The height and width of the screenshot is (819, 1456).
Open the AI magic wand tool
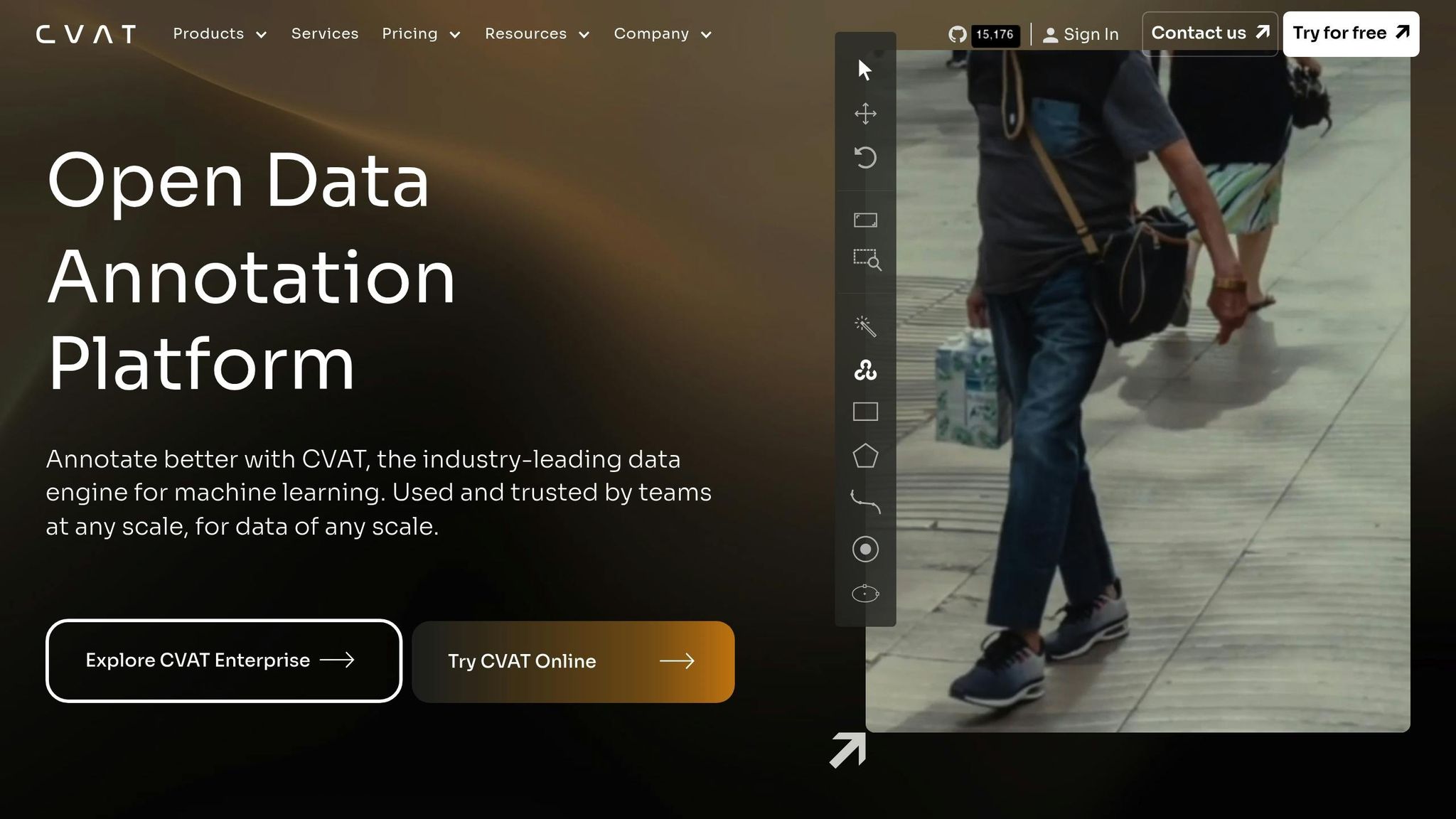(865, 326)
